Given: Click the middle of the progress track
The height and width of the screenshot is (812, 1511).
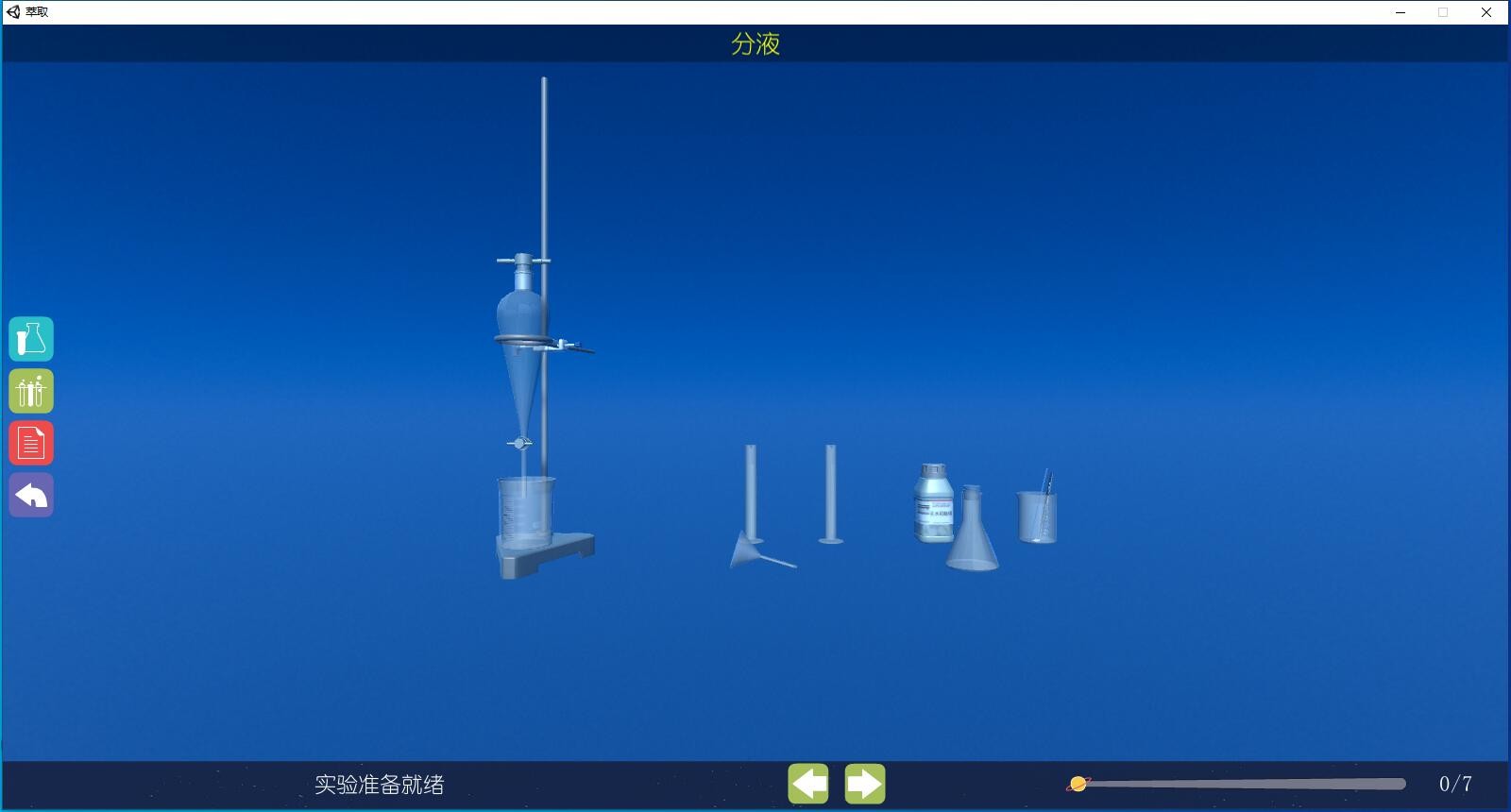Looking at the screenshot, I should pyautogui.click(x=1242, y=784).
